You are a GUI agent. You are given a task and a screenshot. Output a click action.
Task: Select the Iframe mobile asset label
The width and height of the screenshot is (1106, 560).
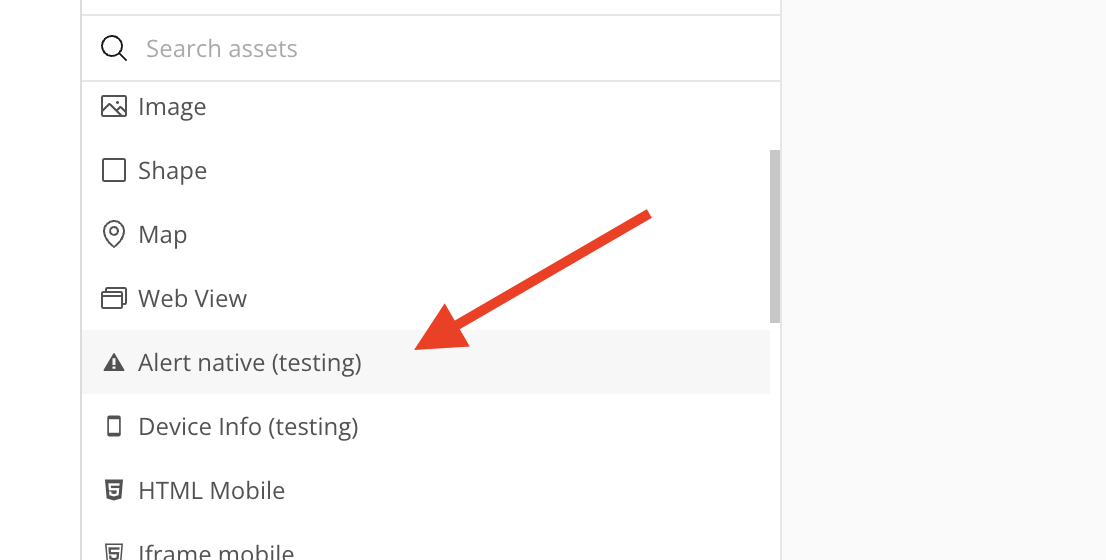[216, 552]
